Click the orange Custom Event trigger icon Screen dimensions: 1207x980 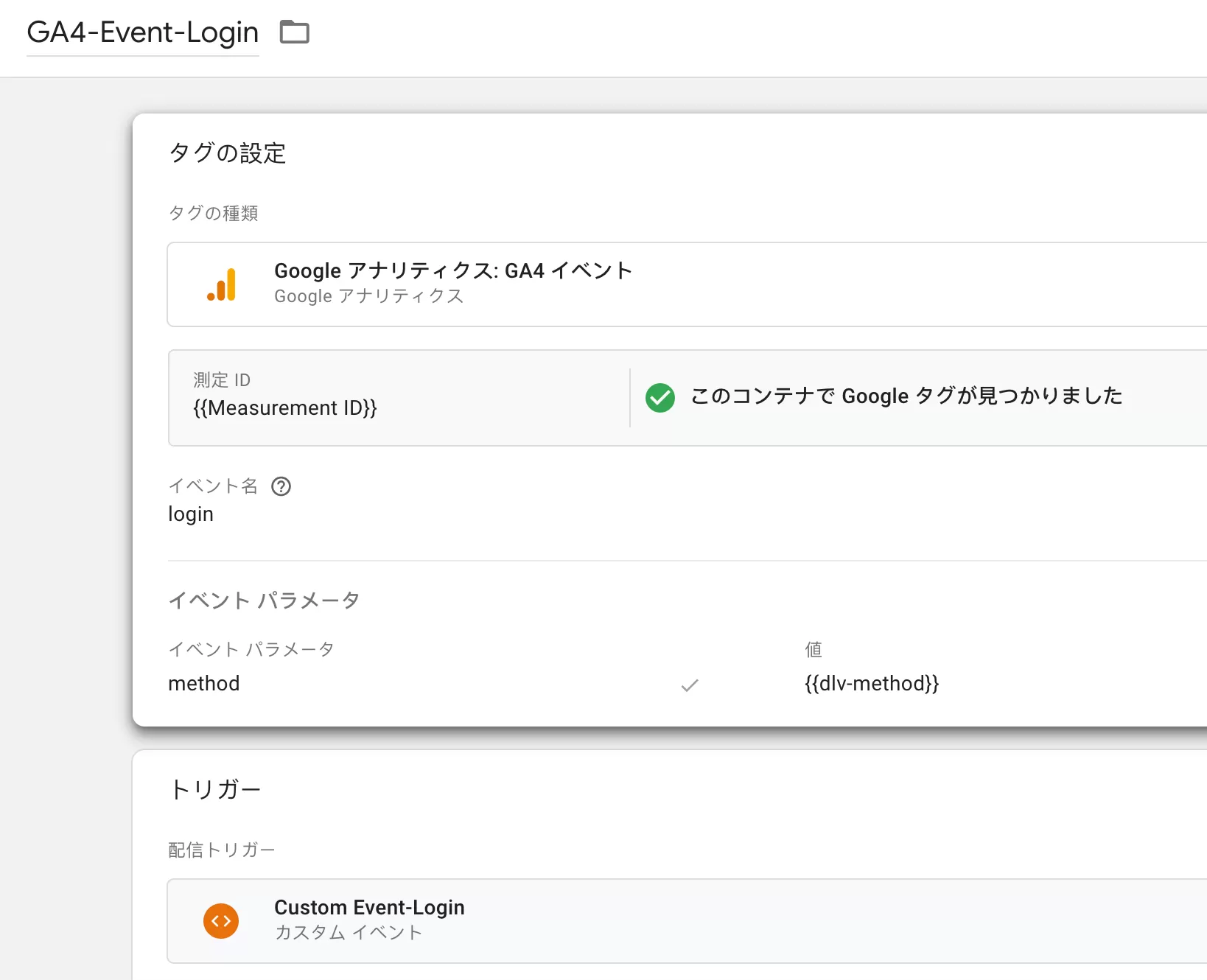(x=221, y=921)
